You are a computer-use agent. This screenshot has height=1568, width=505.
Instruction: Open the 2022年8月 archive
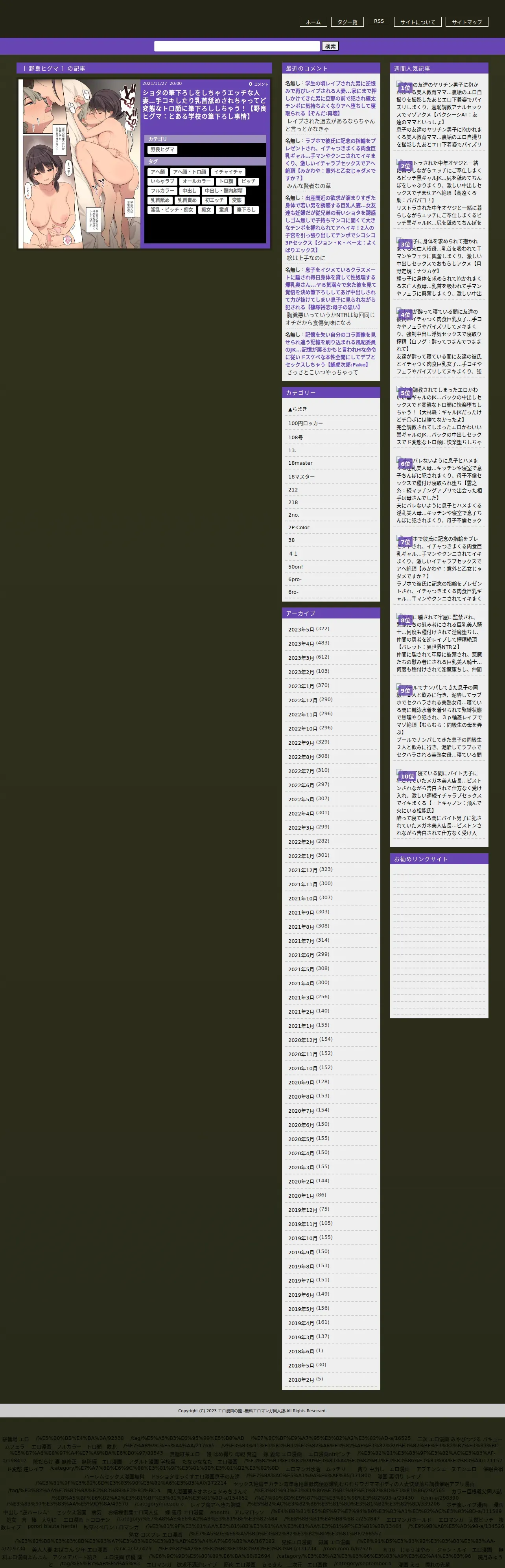pos(301,757)
